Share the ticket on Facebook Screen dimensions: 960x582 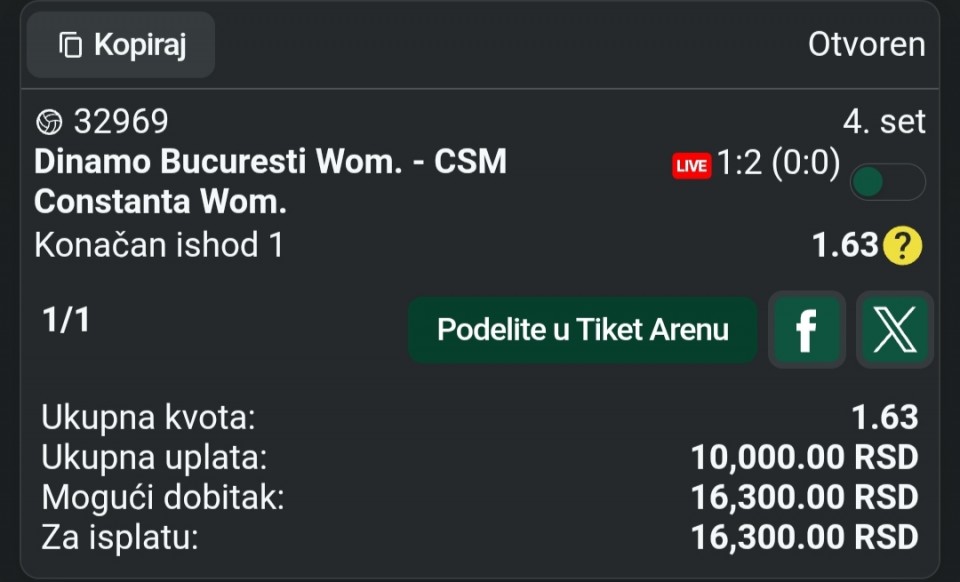tap(806, 329)
